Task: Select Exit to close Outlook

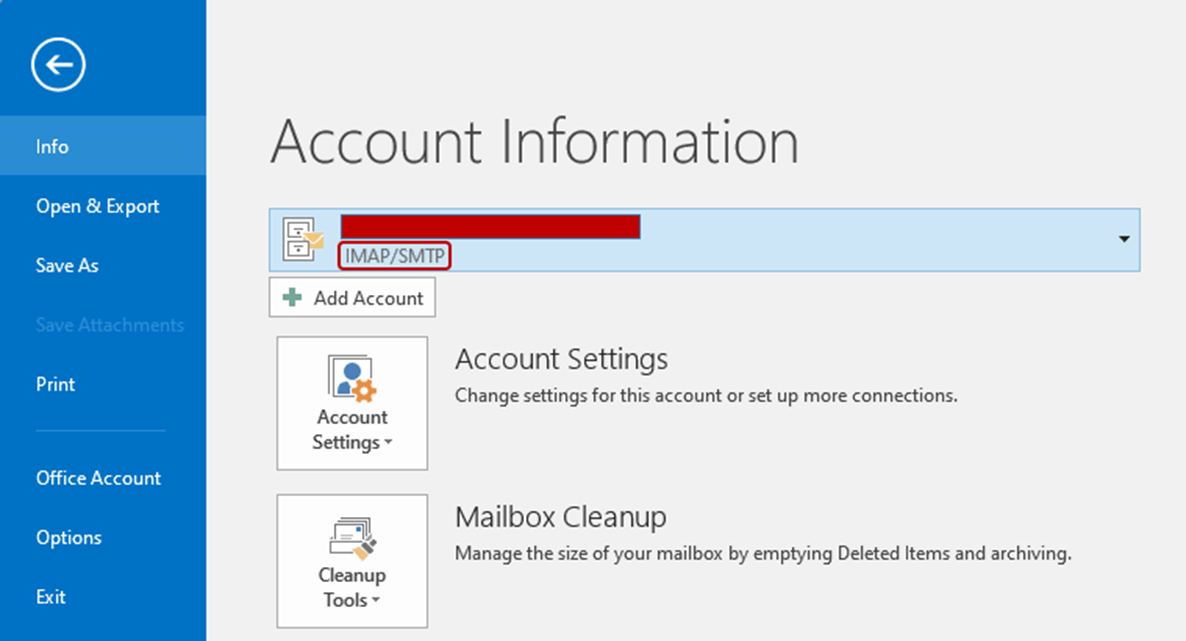Action: [50, 597]
